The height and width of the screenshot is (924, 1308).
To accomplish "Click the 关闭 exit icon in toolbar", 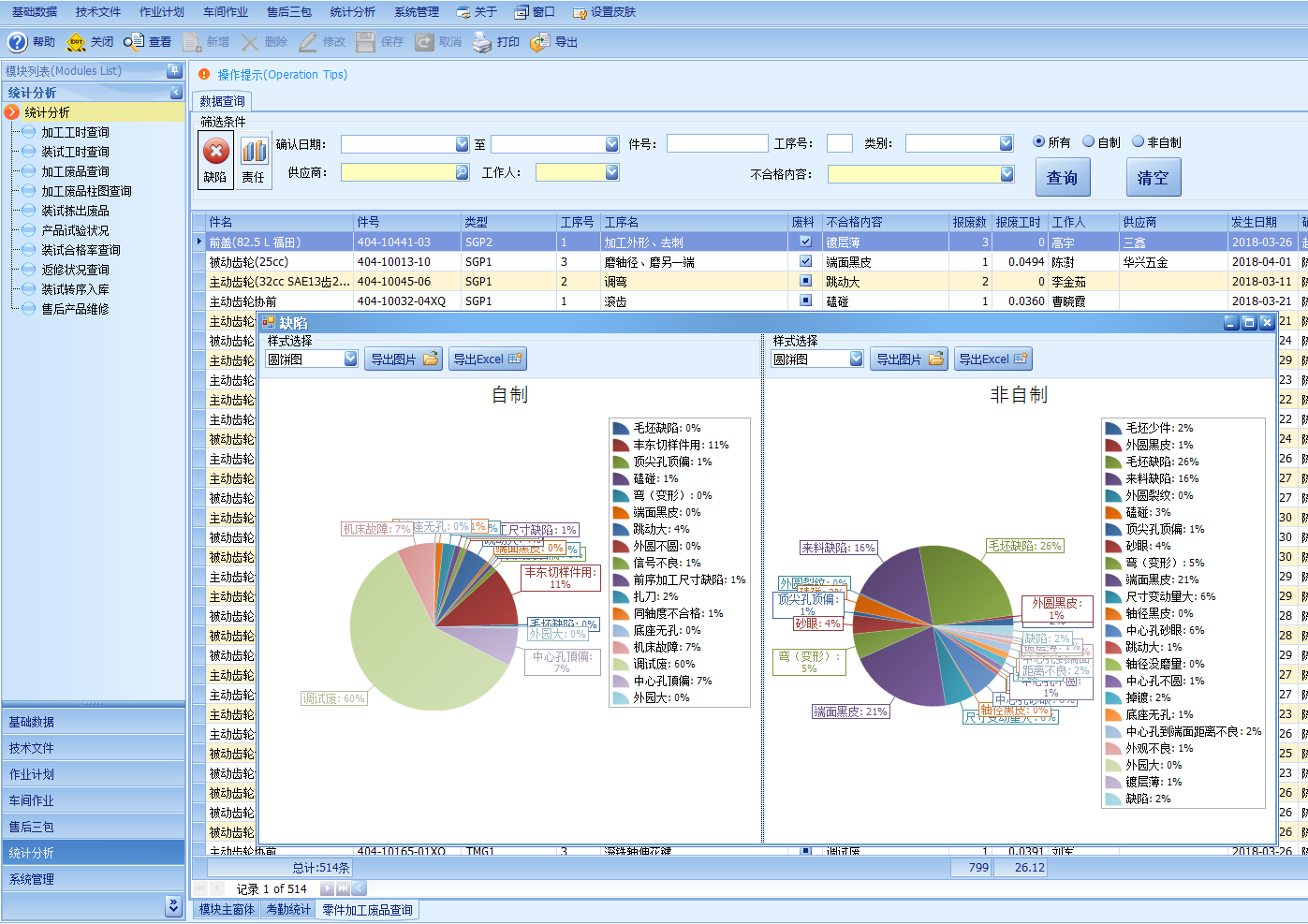I will [x=76, y=42].
